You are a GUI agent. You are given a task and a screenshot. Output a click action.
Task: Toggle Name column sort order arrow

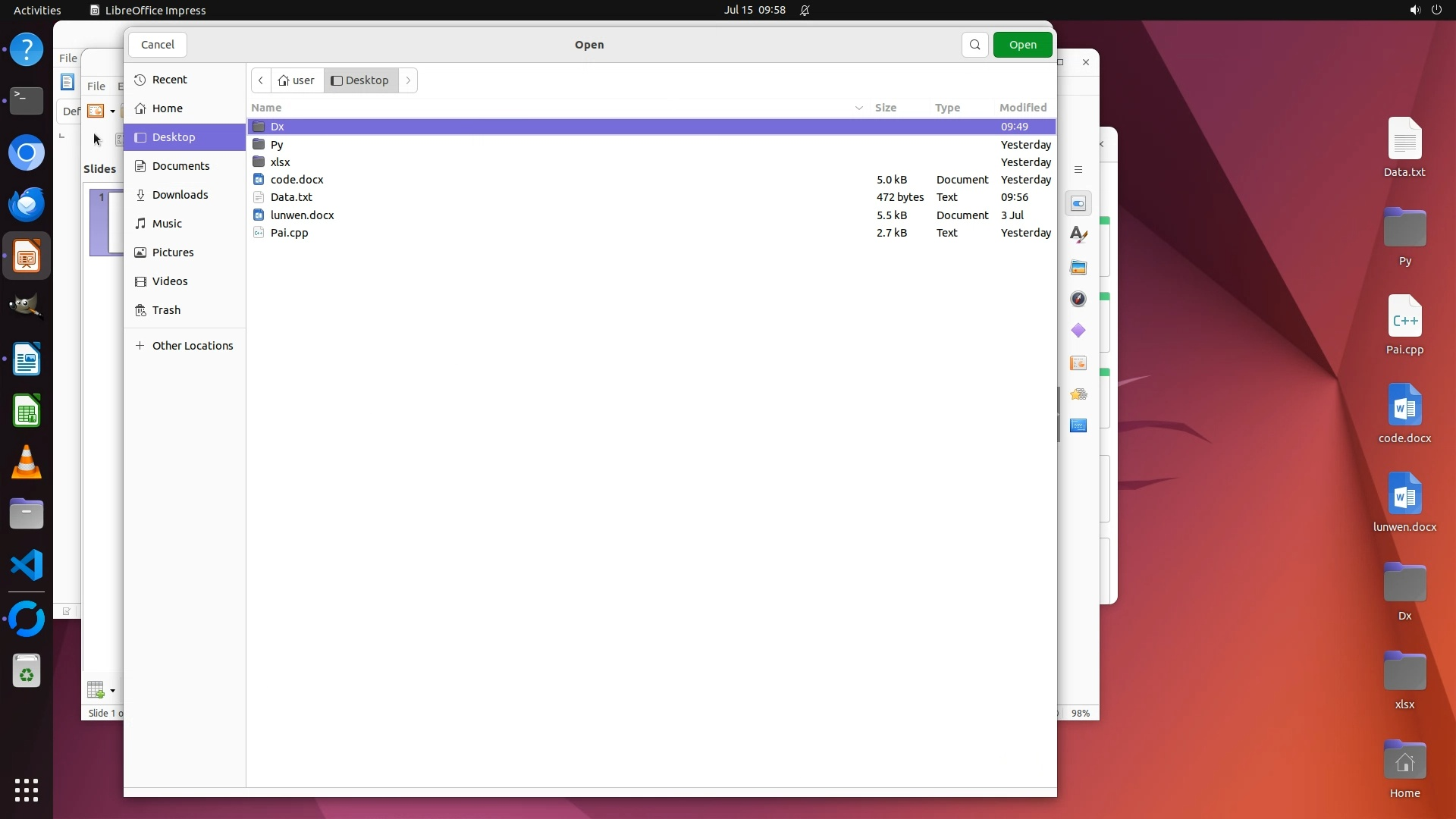(x=859, y=108)
